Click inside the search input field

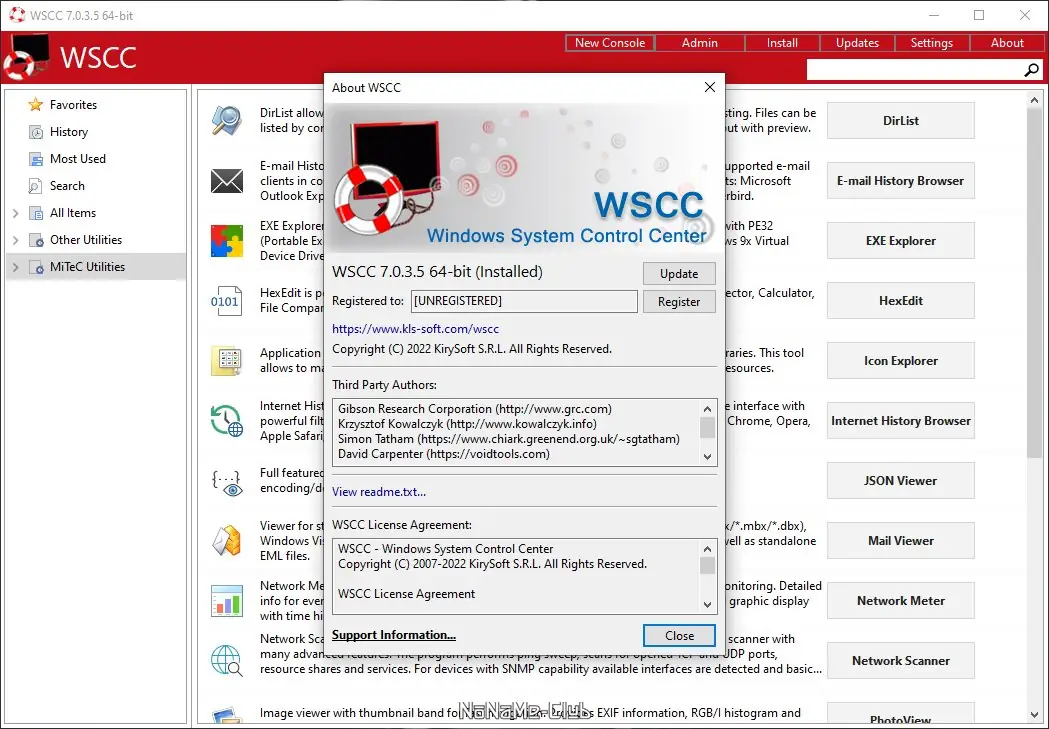pos(915,69)
